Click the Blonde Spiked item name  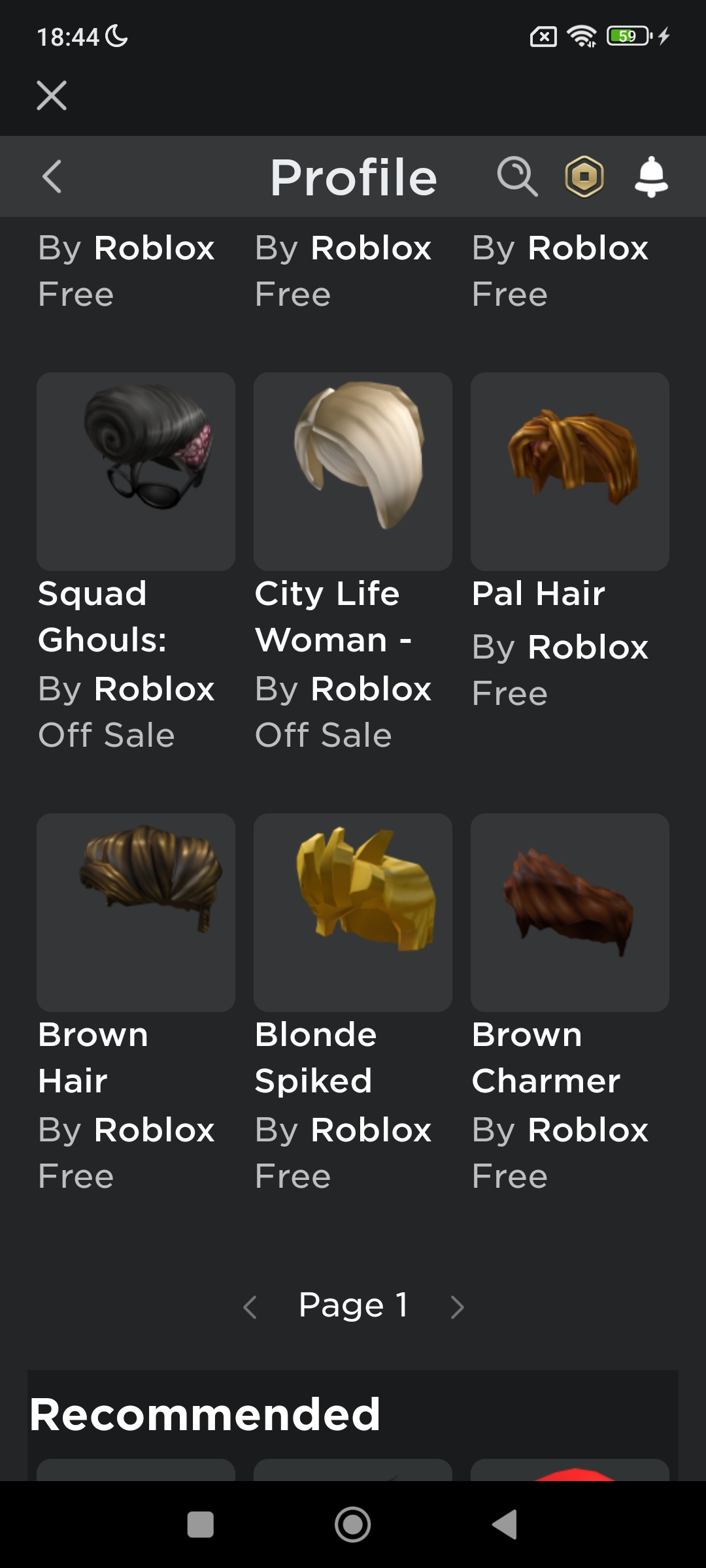[x=316, y=1058]
